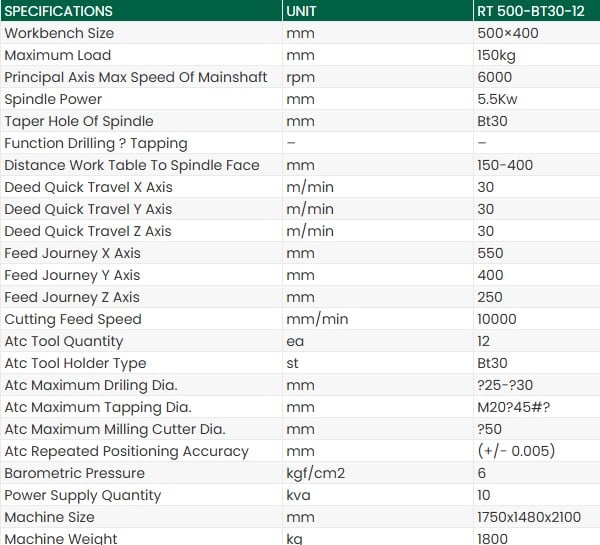Click the 10000 feed speed value
Image resolution: width=600 pixels, height=545 pixels.
497,319
